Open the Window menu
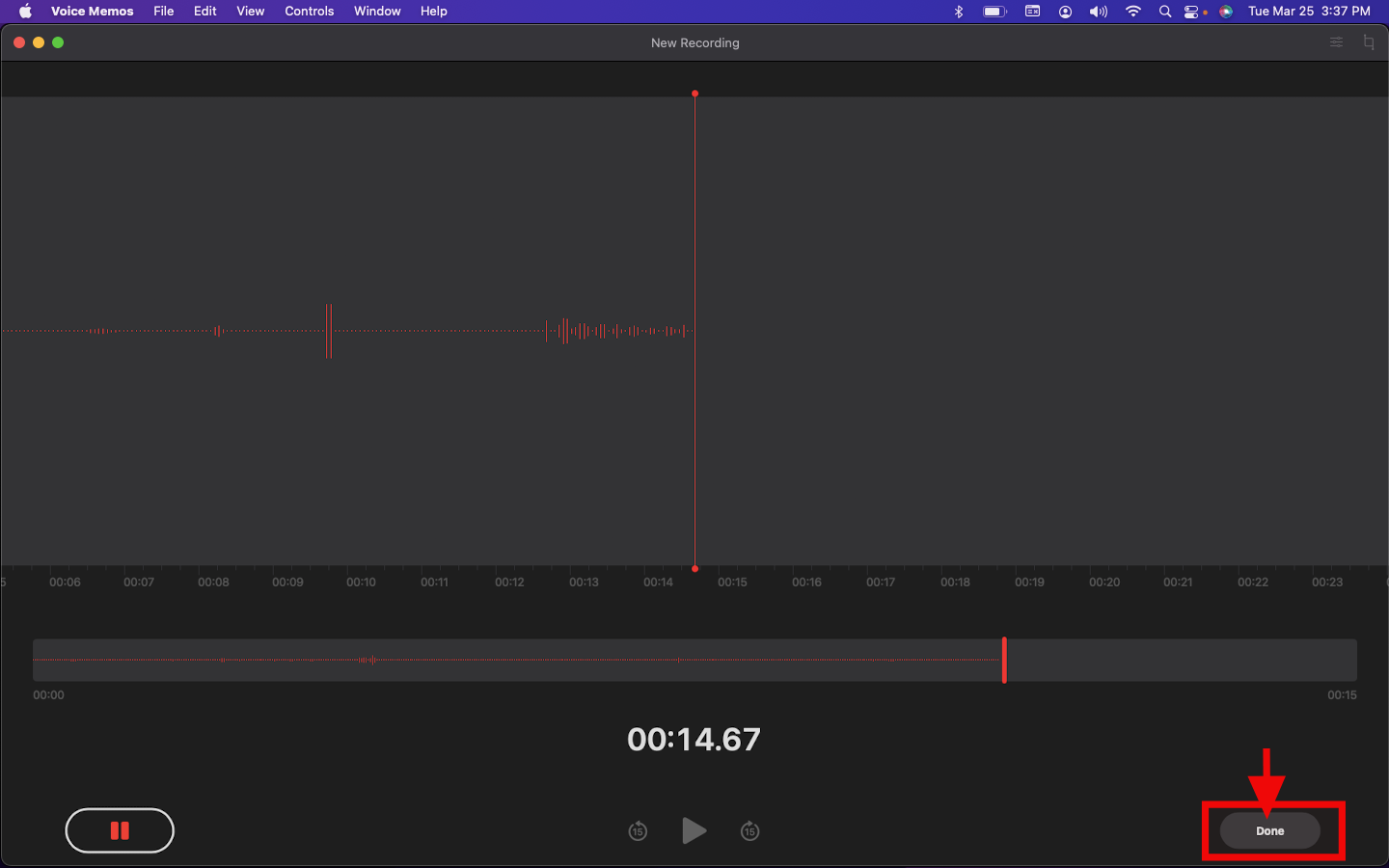The height and width of the screenshot is (868, 1389). pos(377,12)
